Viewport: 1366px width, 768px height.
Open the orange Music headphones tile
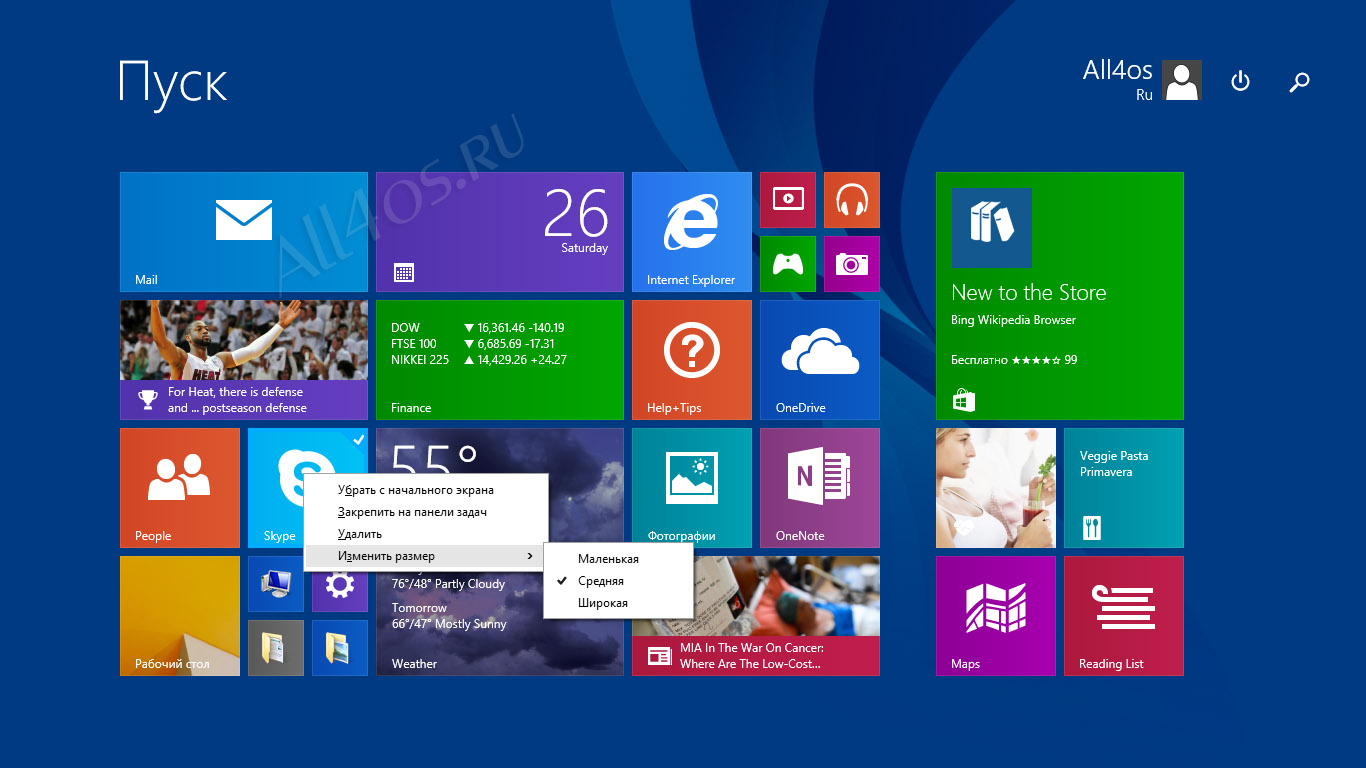tap(852, 200)
